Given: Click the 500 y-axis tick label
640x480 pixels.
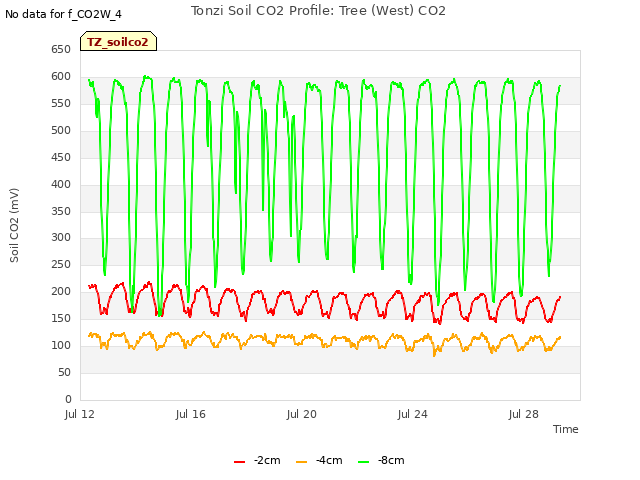Looking at the screenshot, I should pyautogui.click(x=61, y=130).
